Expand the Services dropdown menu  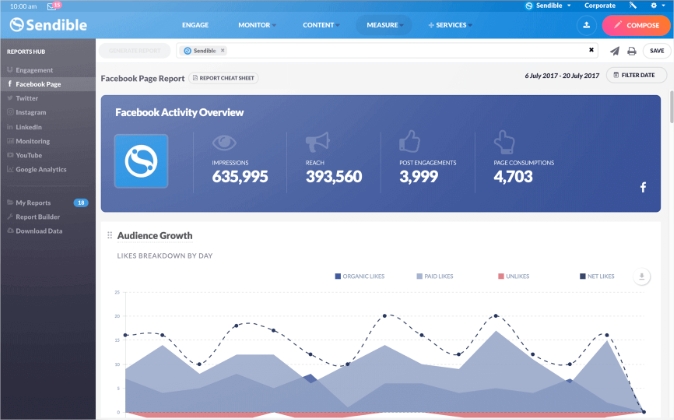[450, 25]
